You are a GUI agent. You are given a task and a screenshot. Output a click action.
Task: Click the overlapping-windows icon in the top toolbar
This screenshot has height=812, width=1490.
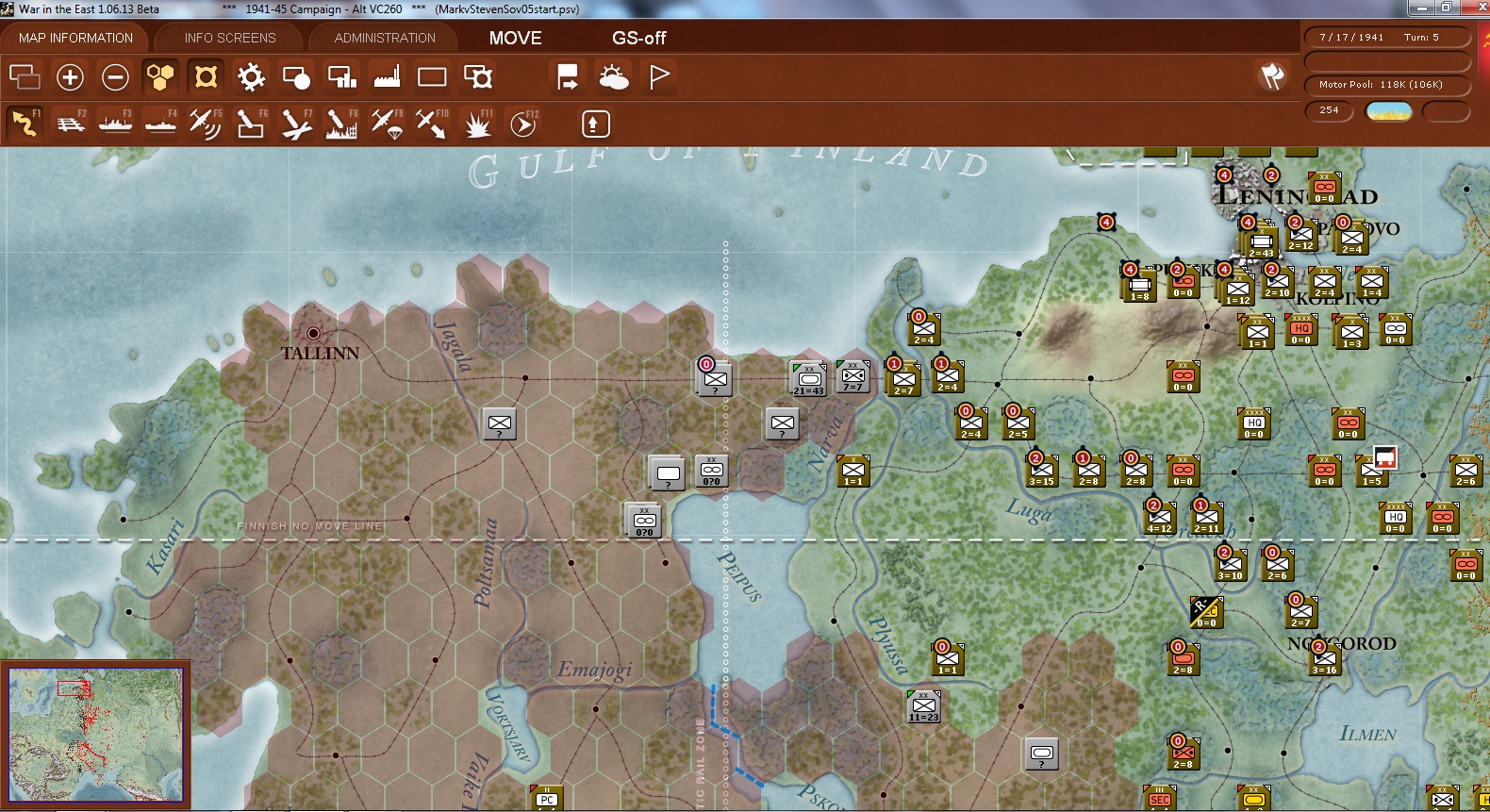[x=25, y=76]
